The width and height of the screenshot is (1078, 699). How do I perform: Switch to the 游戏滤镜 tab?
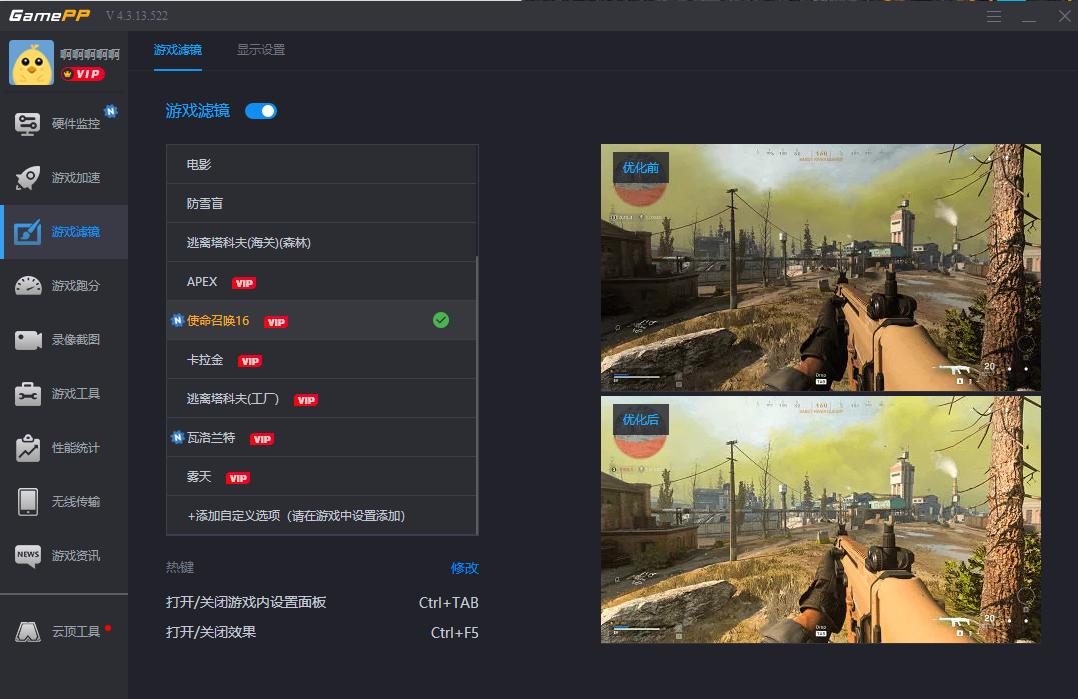click(x=177, y=50)
